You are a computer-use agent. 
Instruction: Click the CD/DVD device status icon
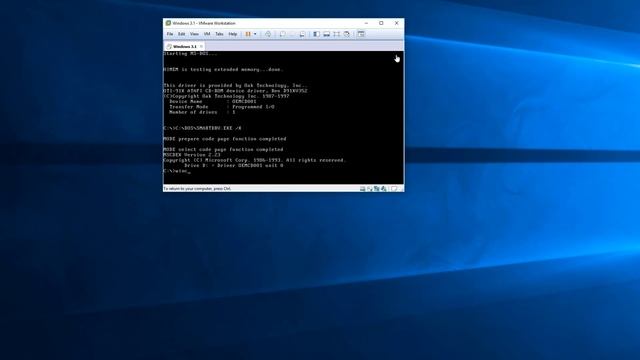370,189
